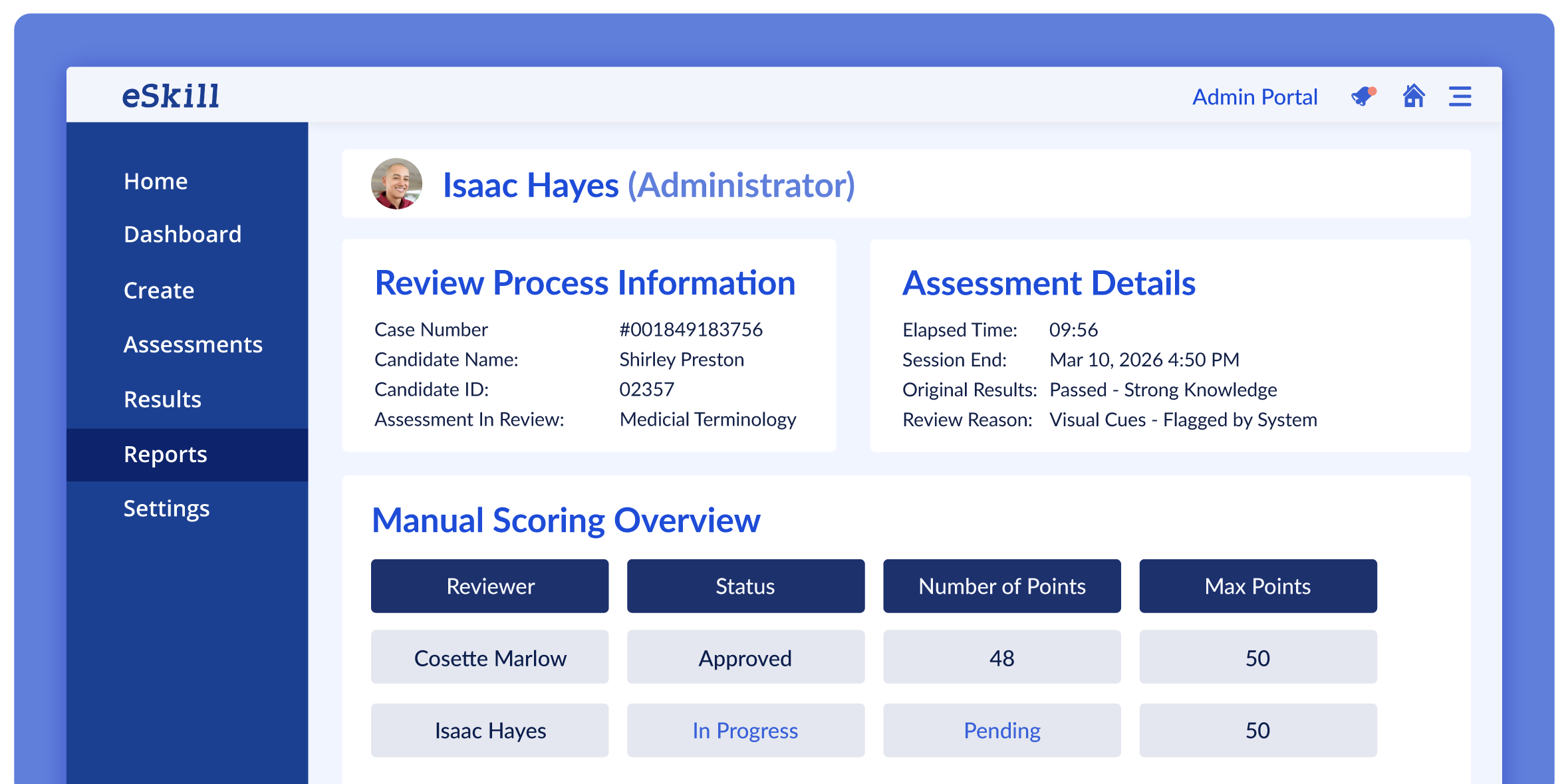Open Results in the sidebar
This screenshot has width=1568, height=784.
[162, 400]
